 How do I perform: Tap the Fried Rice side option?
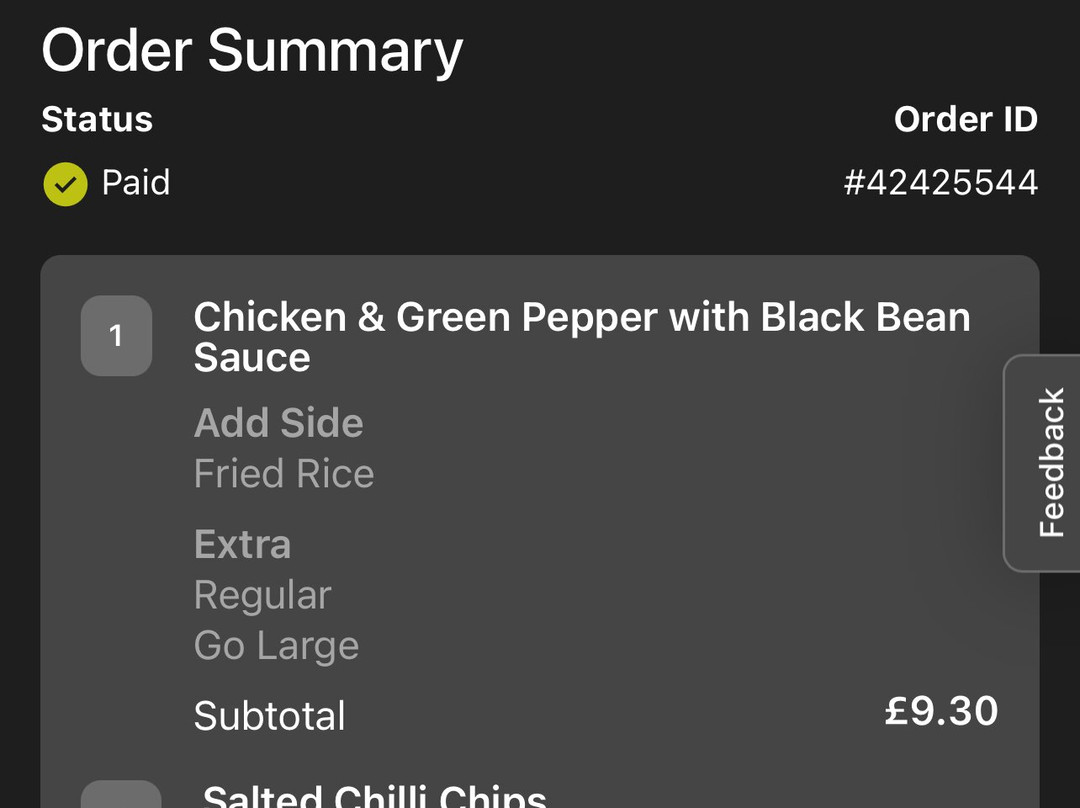pos(284,473)
